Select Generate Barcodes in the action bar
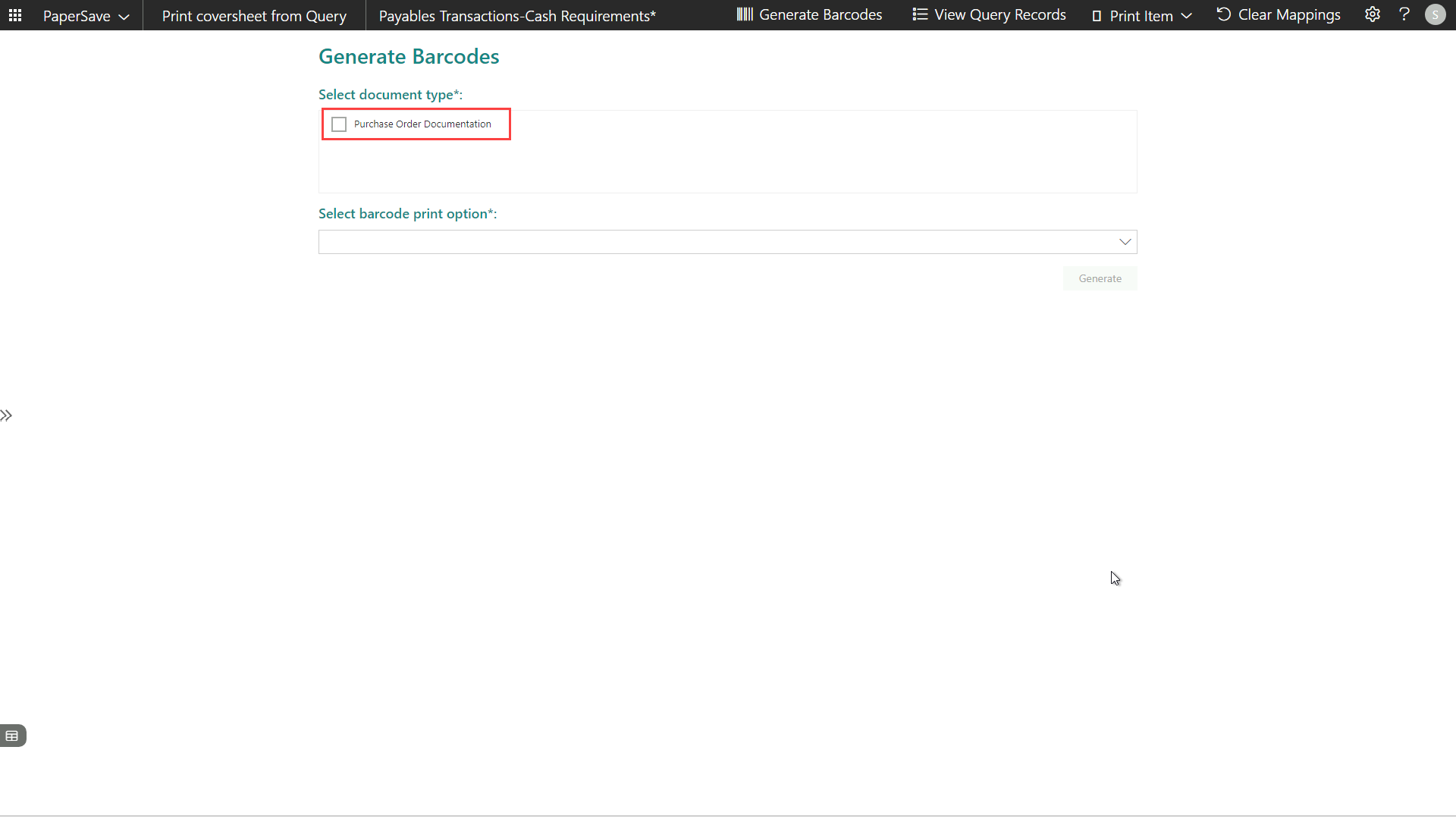 [809, 15]
